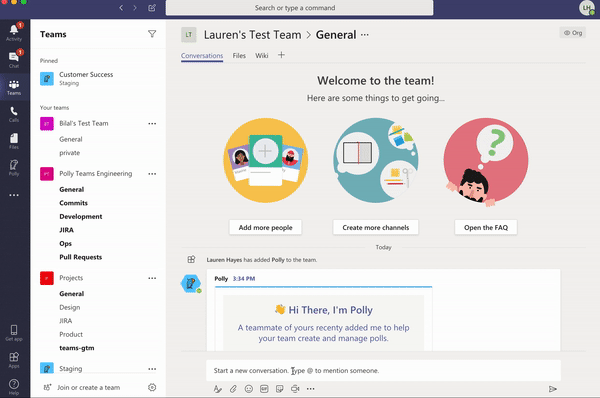Open the Activity bell icon

[14, 32]
